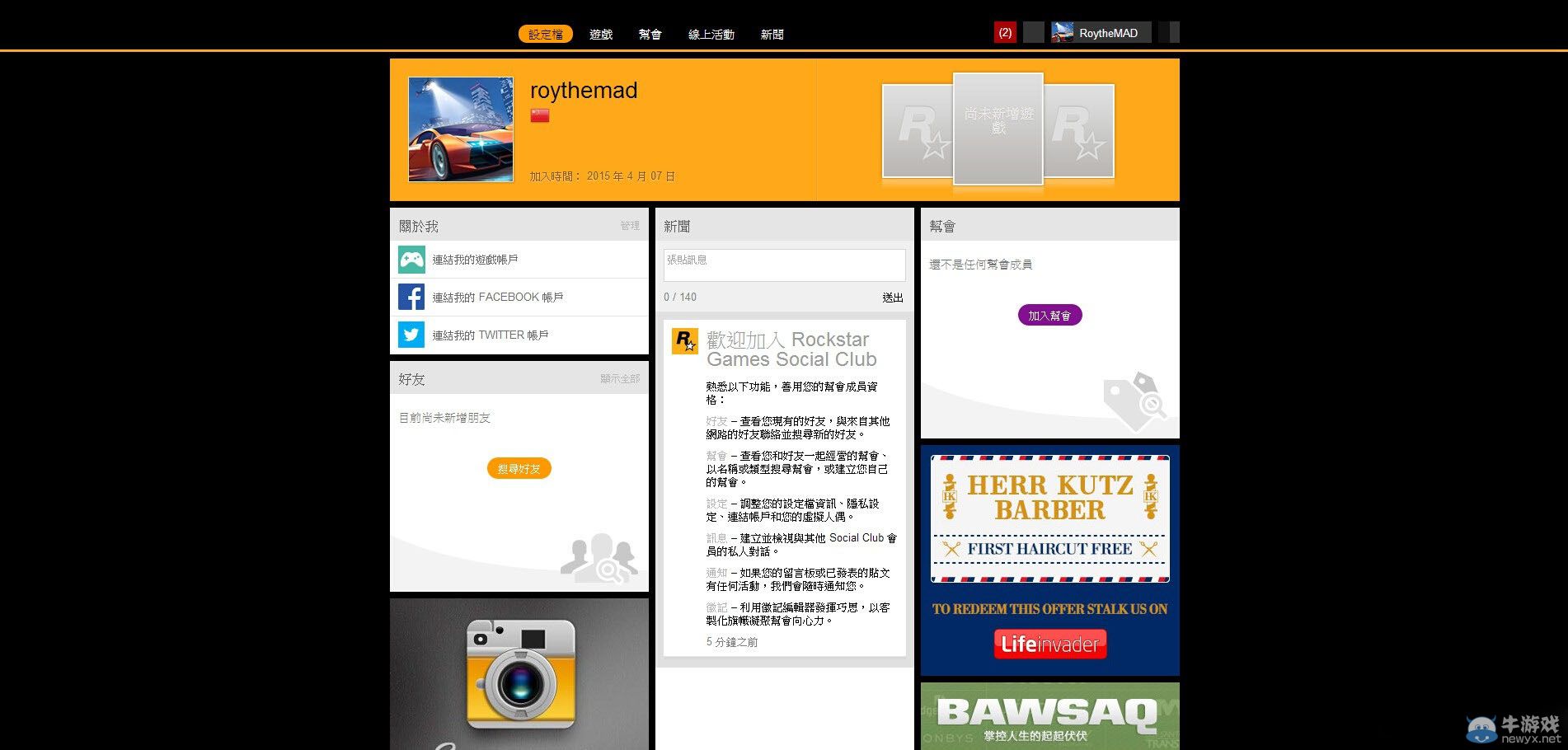Click the 通知 link in welcome post
Viewport: 1568px width, 750px height.
[x=716, y=573]
